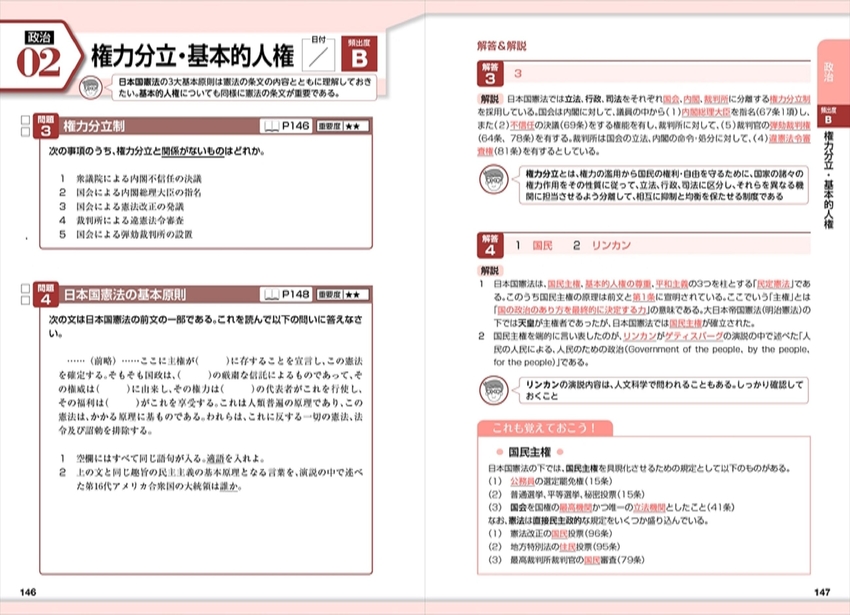Image resolution: width=850 pixels, height=615 pixels.
Task: Click the red term 基本的人権の尊重
Action: point(618,284)
